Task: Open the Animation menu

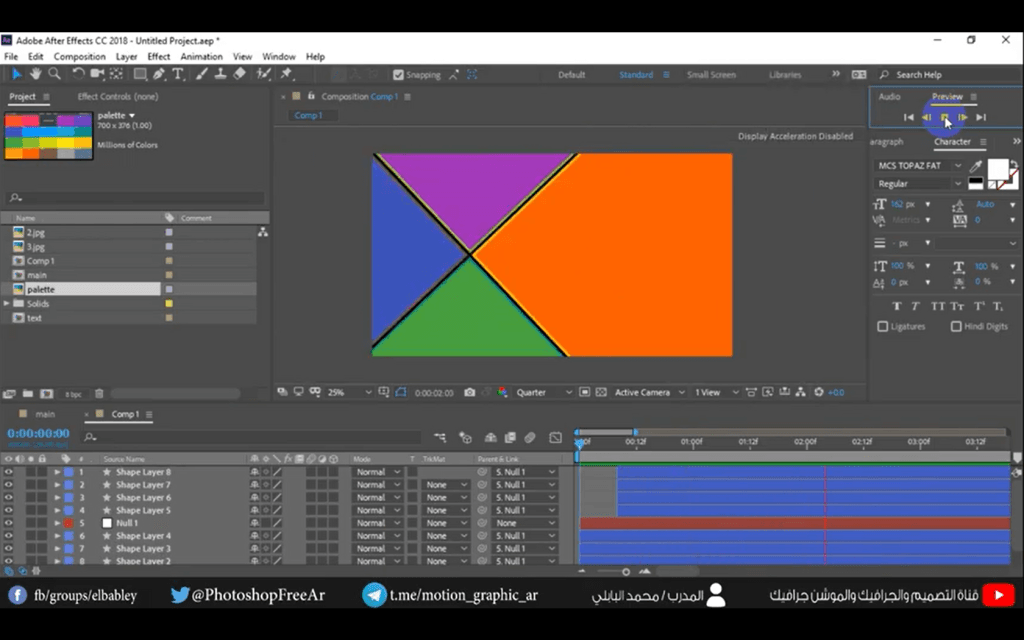Action: click(201, 57)
